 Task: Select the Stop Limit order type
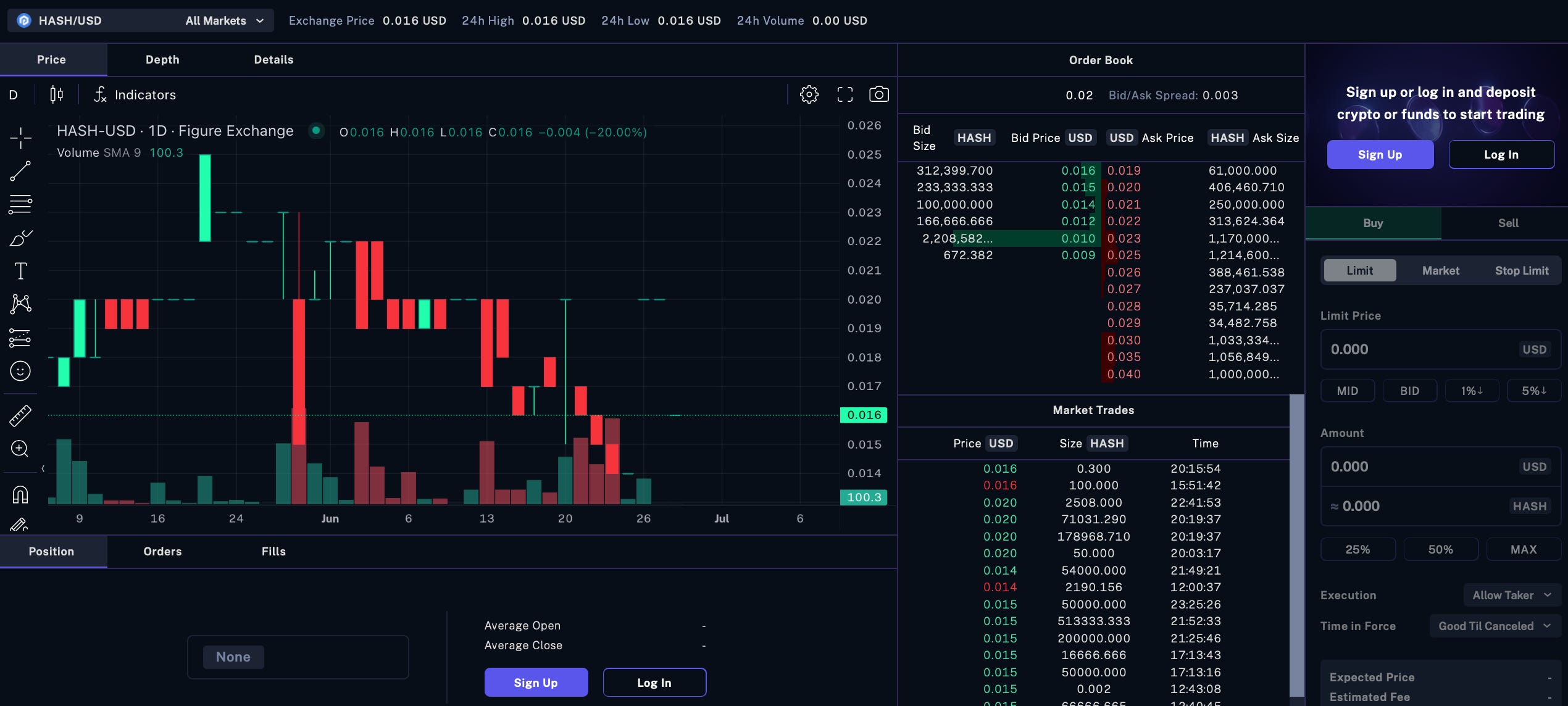pos(1521,270)
